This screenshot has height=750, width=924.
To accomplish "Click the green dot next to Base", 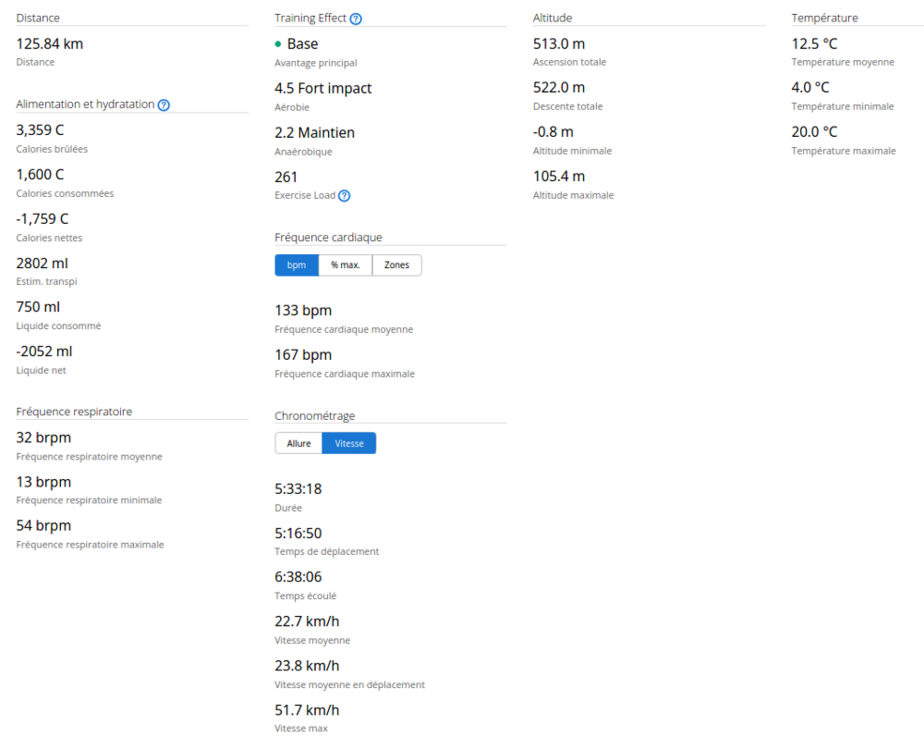I will [278, 45].
